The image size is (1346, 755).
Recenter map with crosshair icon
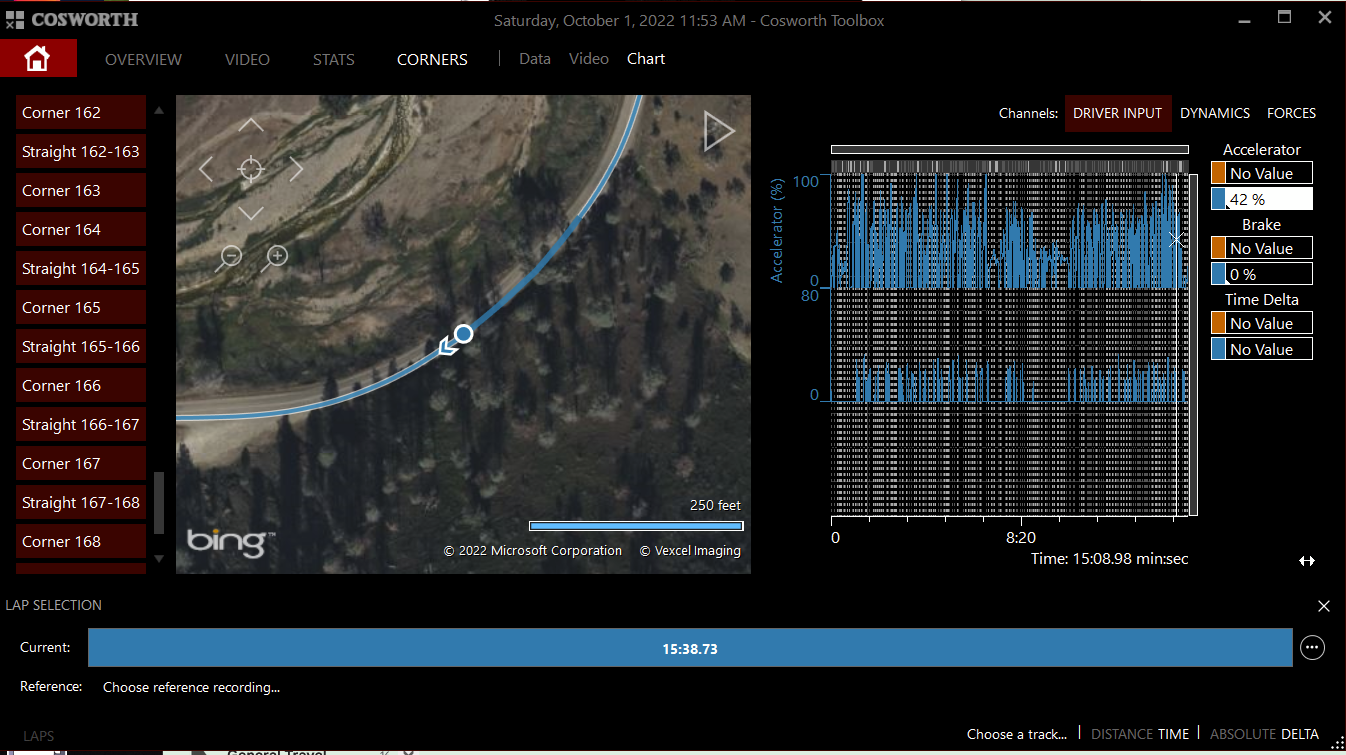(x=251, y=169)
